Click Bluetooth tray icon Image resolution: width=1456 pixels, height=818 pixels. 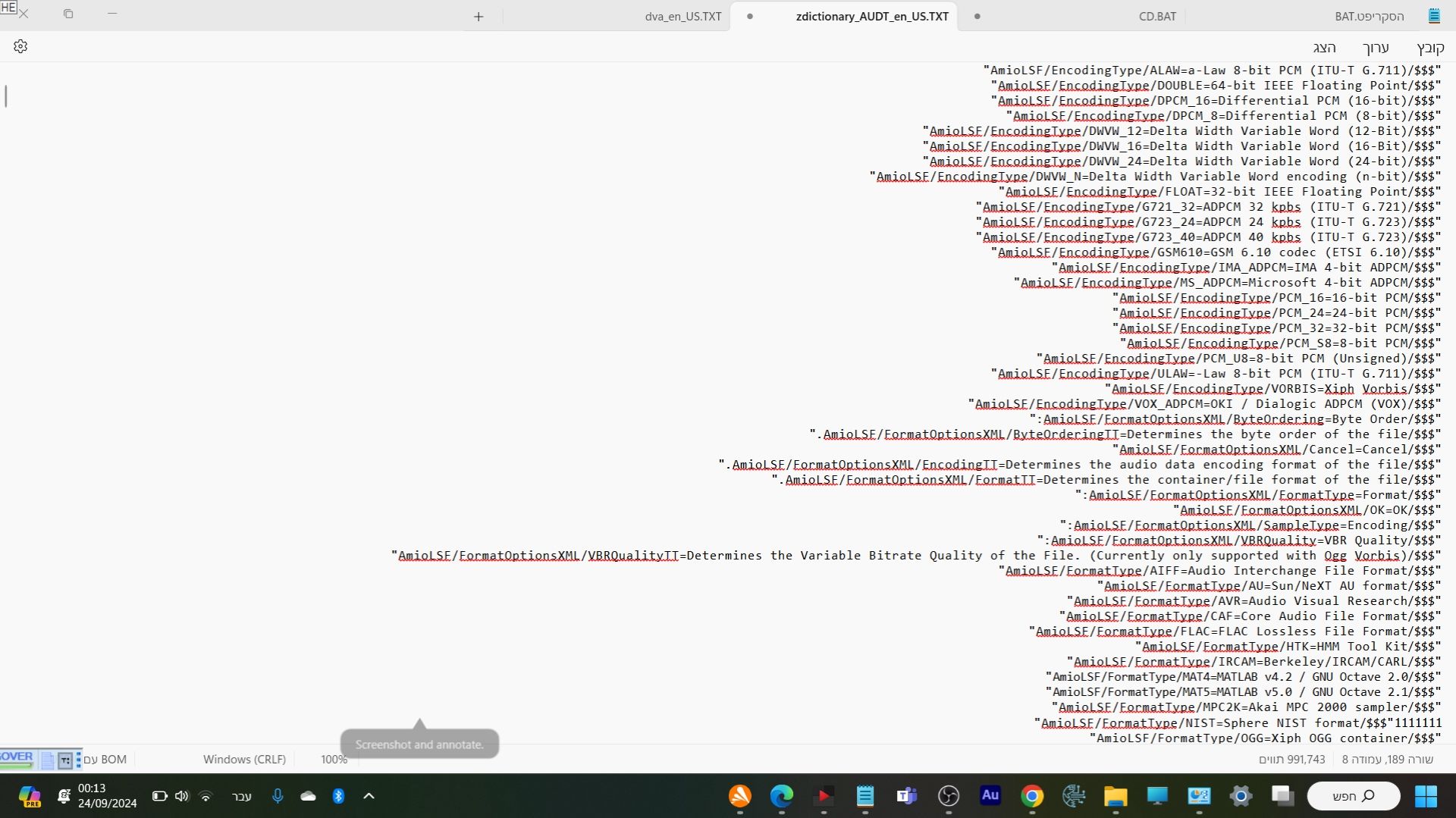coord(338,796)
